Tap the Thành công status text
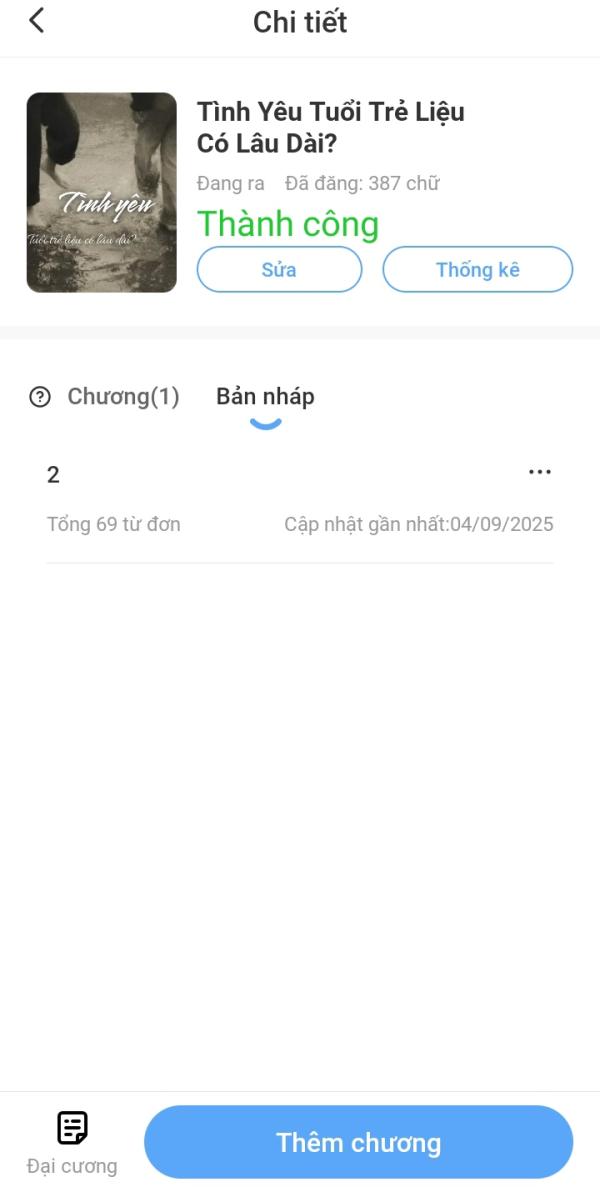The image size is (600, 1187). [x=288, y=224]
